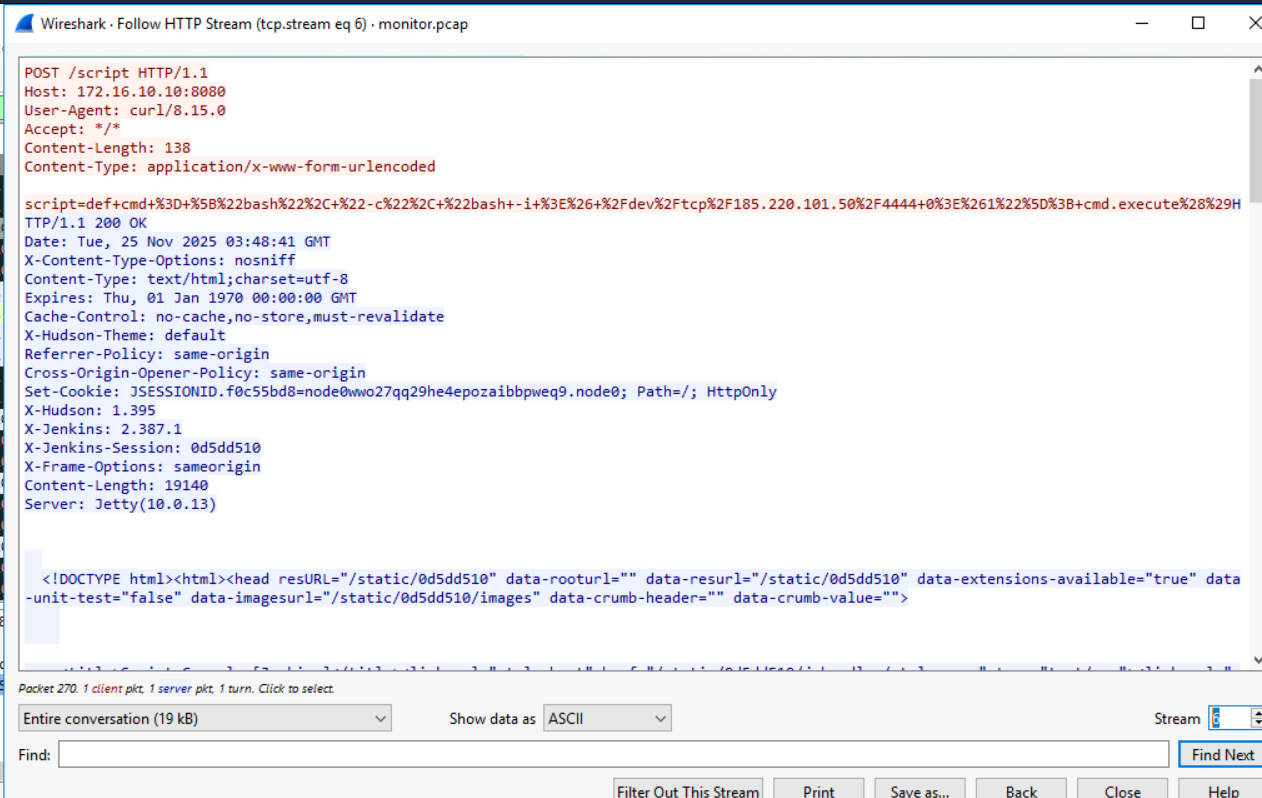Click the Date: Tue, 25 Nov 2025 line
The image size is (1262, 798).
click(x=177, y=241)
